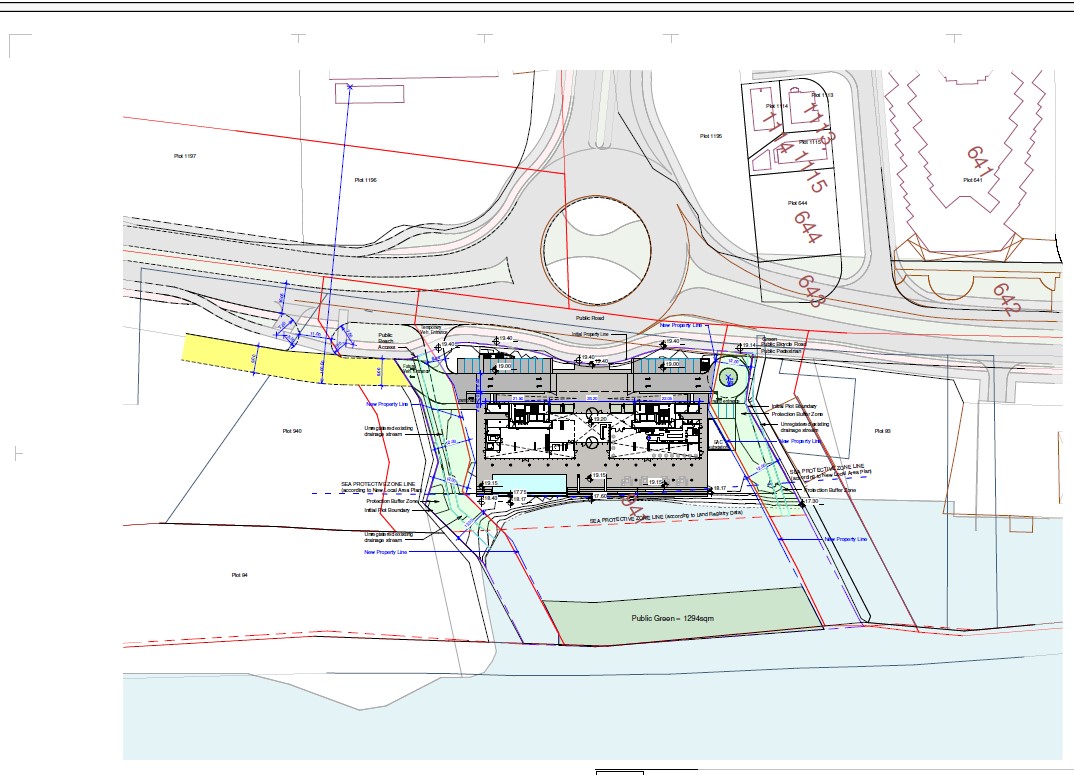Click the Plot 641 text label
Viewport: 1074px width, 775px height.
[972, 180]
